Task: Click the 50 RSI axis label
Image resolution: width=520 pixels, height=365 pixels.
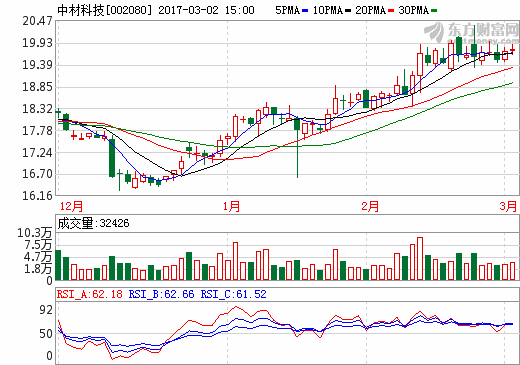Action: click(46, 334)
